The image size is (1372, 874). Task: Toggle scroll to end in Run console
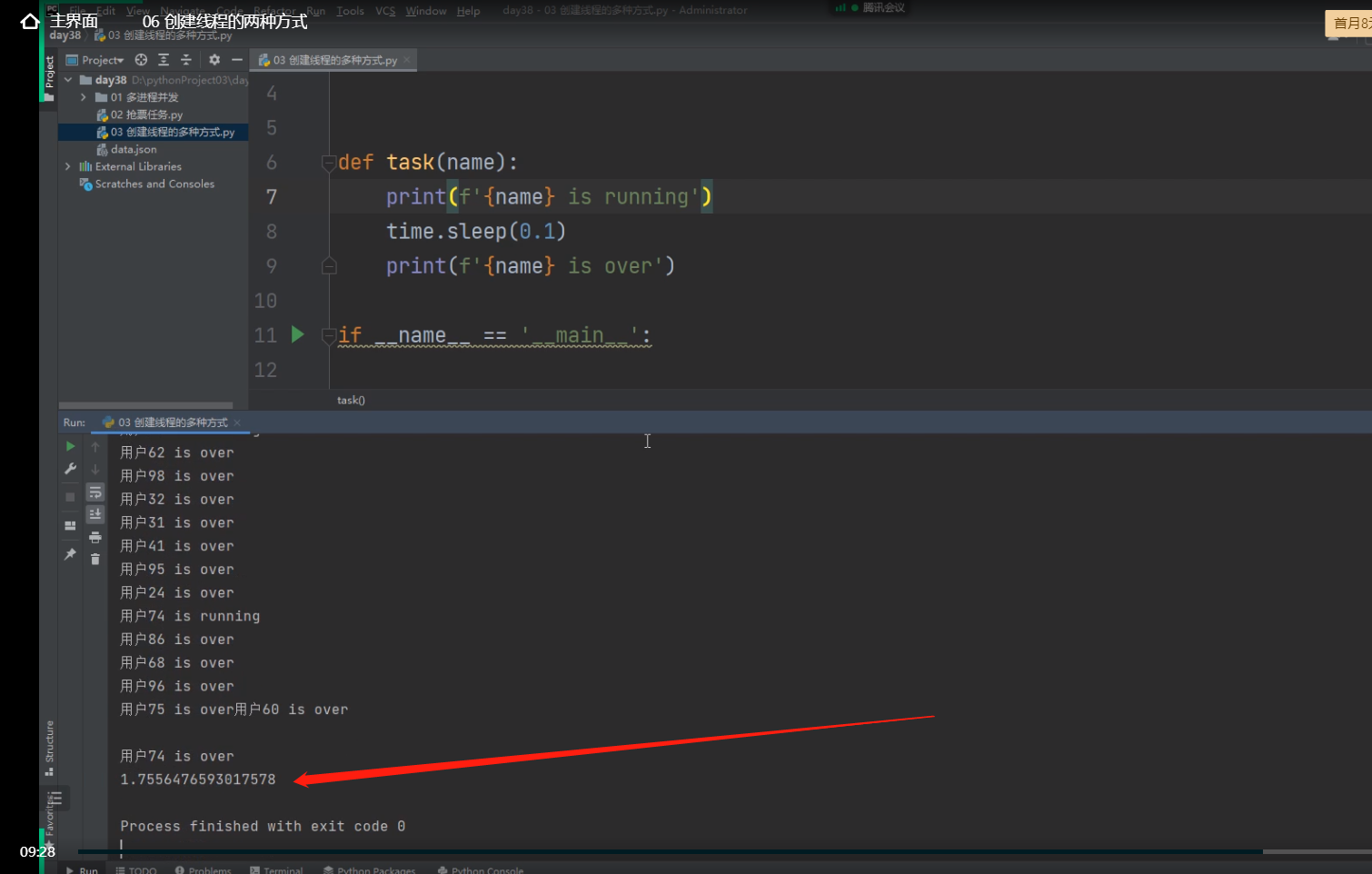(95, 514)
